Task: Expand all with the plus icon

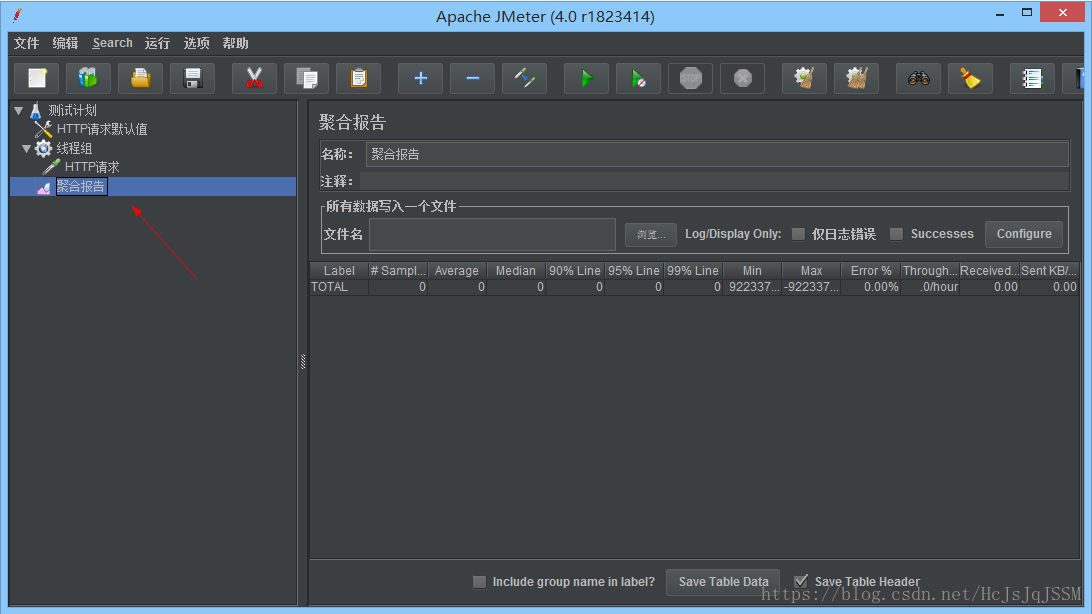Action: coord(420,78)
